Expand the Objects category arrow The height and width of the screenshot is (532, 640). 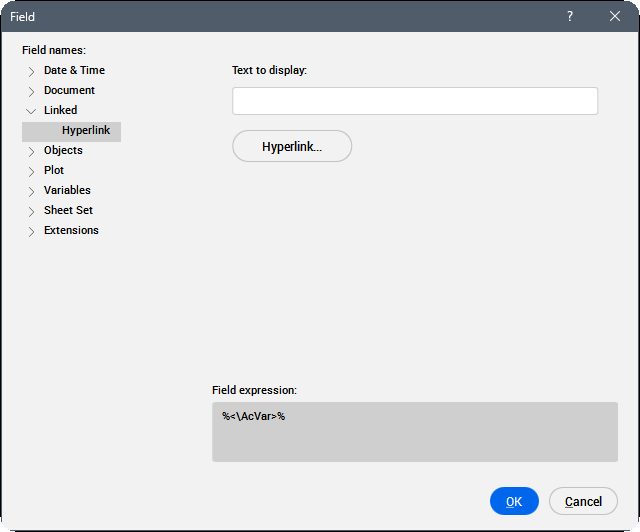pos(31,151)
